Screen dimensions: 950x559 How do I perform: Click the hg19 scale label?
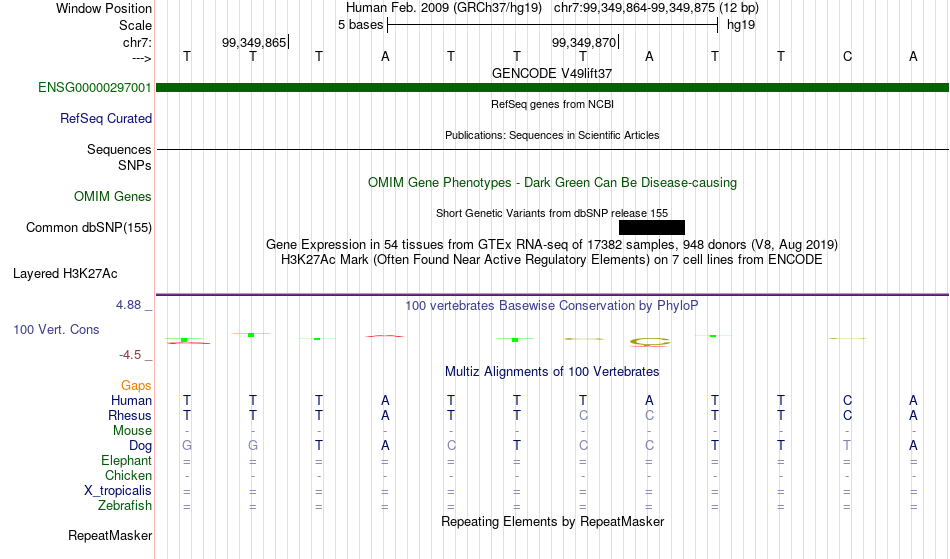[x=741, y=25]
